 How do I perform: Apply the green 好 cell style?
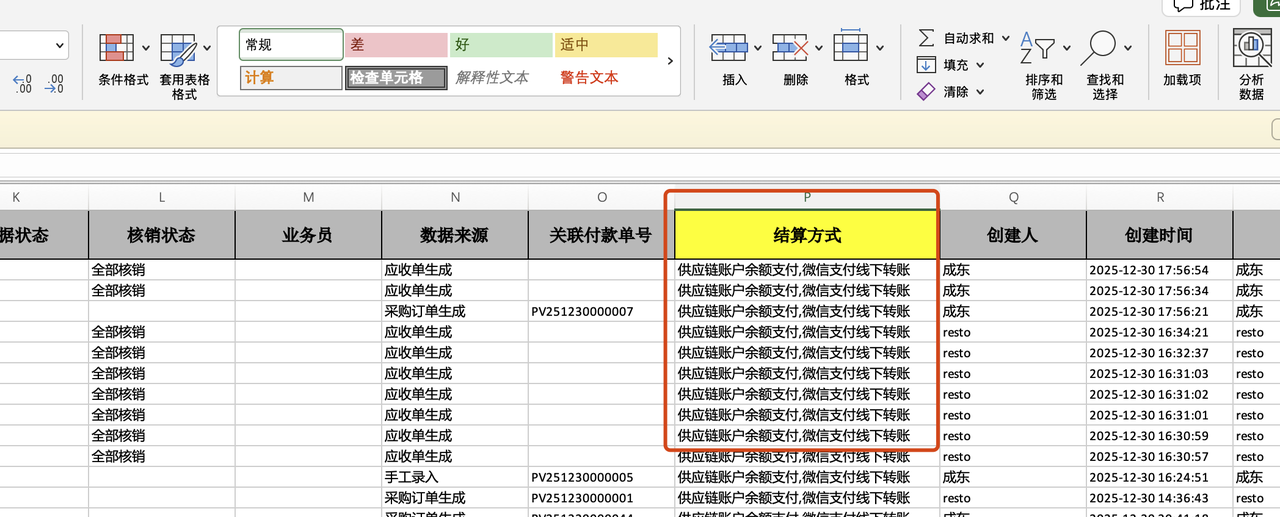coord(500,45)
